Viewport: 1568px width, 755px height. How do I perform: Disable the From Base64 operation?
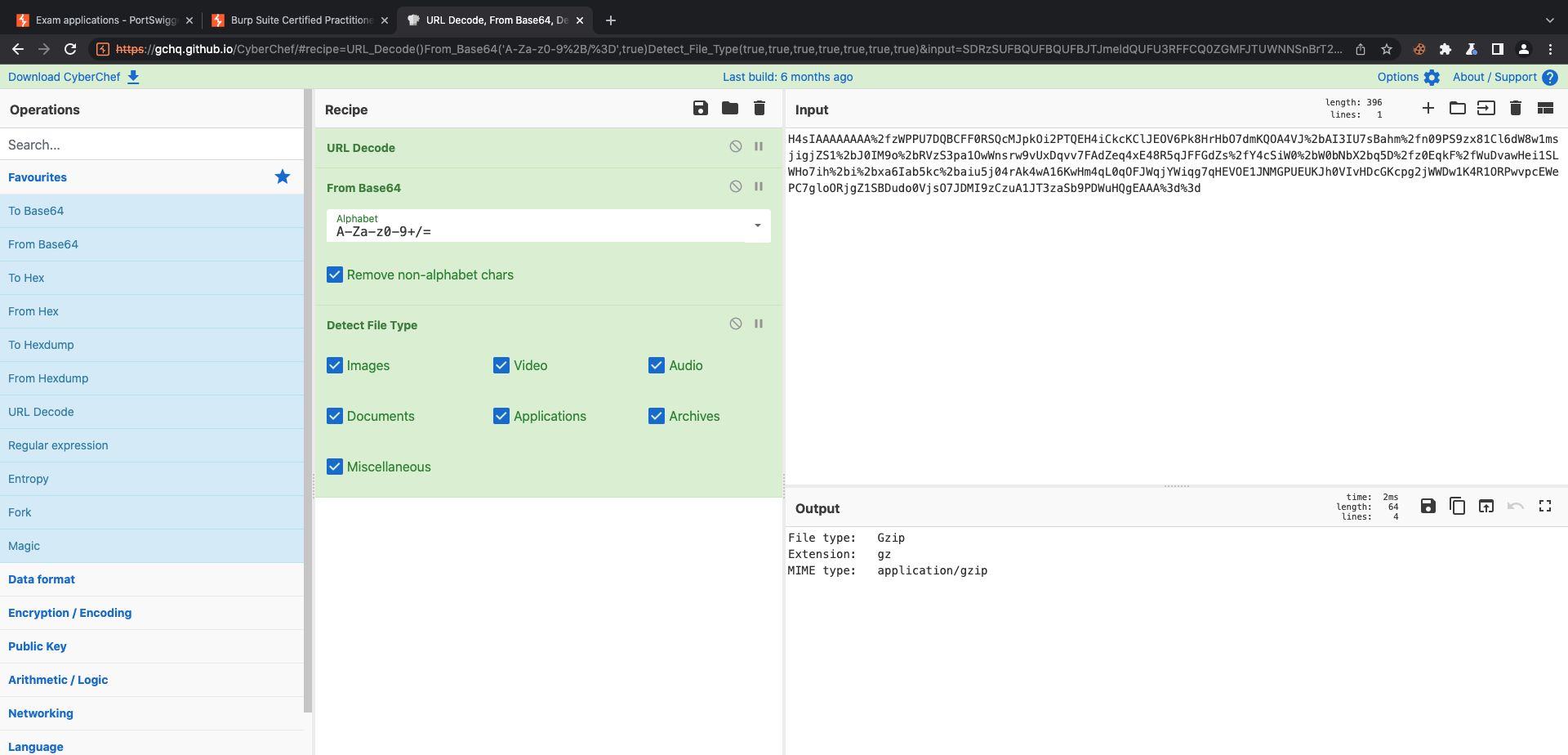tap(736, 186)
